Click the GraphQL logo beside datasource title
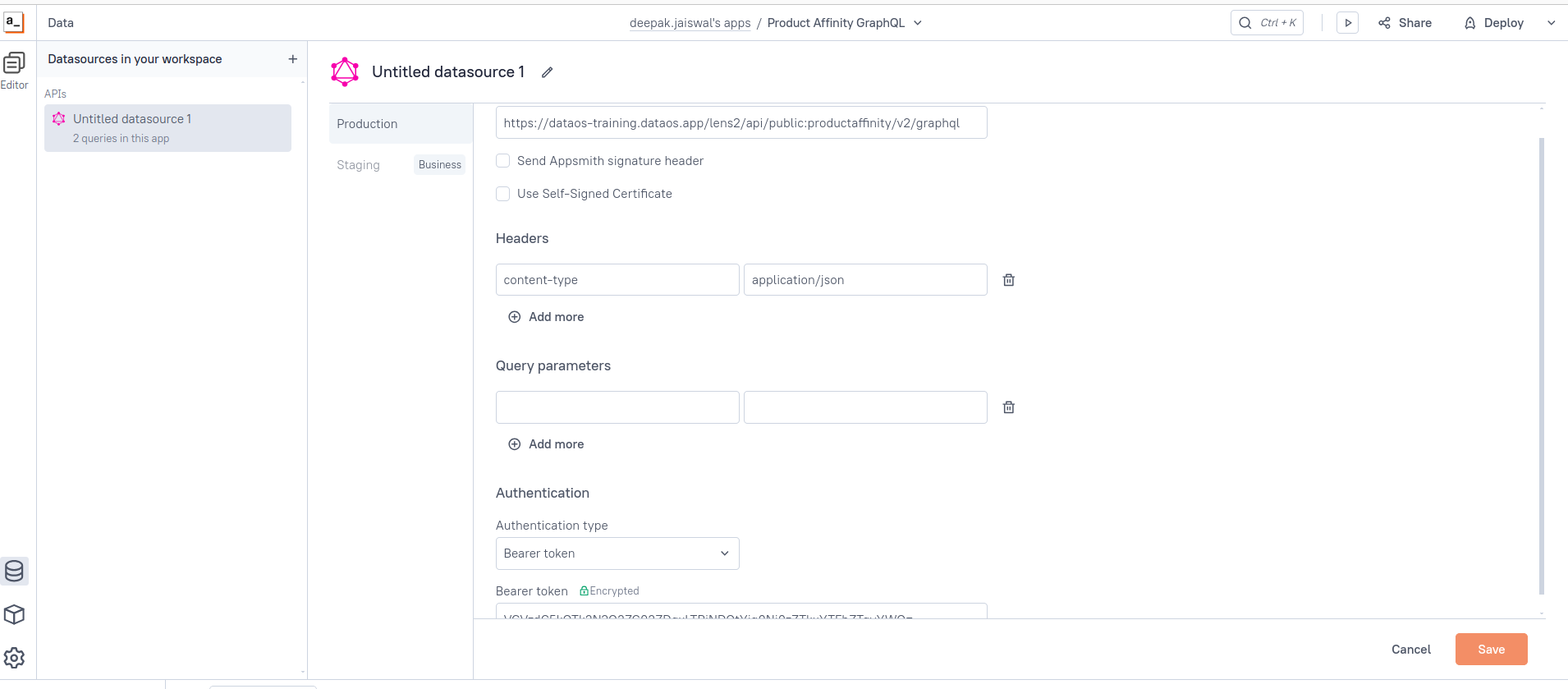Viewport: 1568px width, 689px height. (x=345, y=72)
